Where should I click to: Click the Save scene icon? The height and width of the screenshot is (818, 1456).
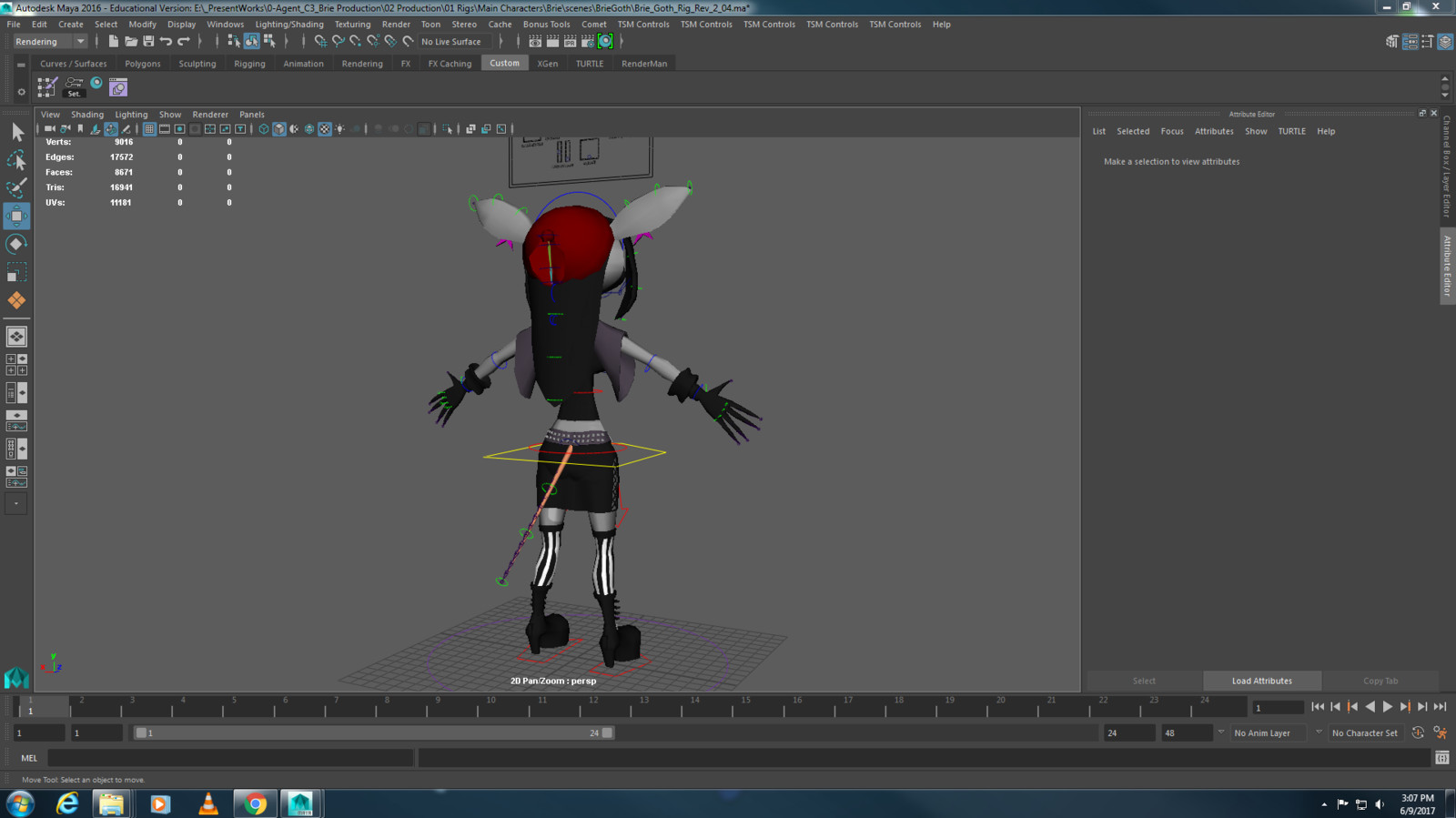(148, 42)
